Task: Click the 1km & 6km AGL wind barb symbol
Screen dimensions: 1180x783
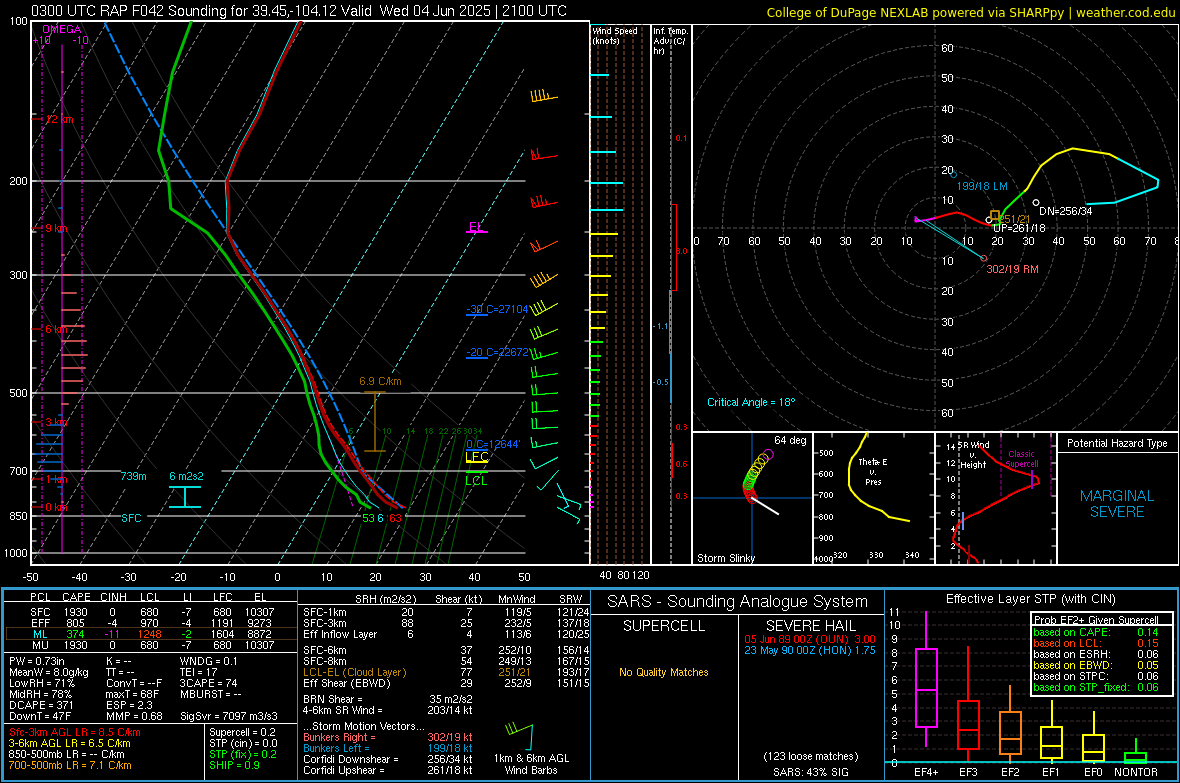Action: 520,736
